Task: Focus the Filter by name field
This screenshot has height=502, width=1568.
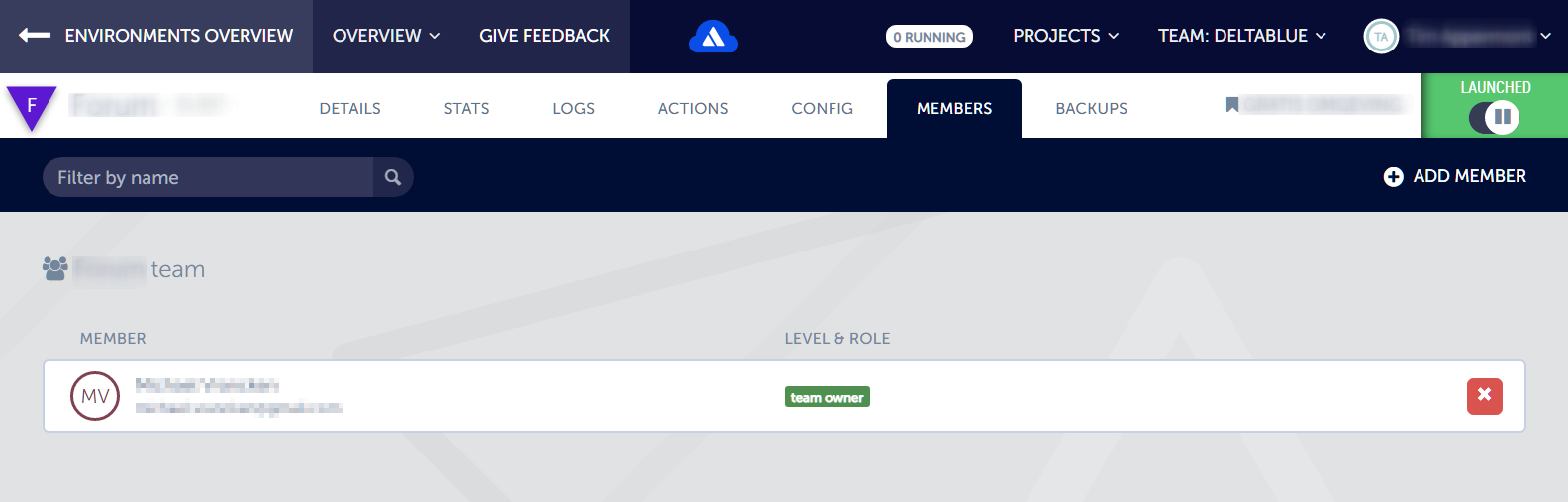Action: 208,177
